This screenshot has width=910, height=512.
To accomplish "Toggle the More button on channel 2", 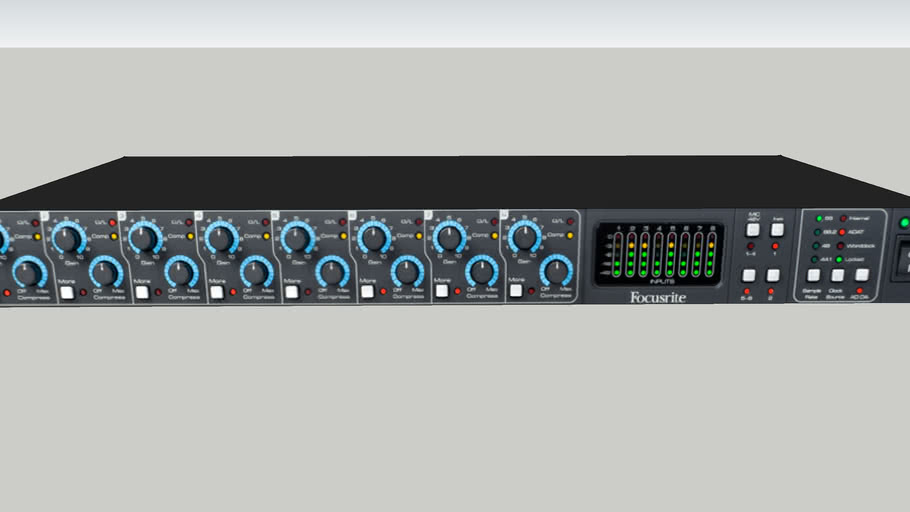I will (66, 292).
